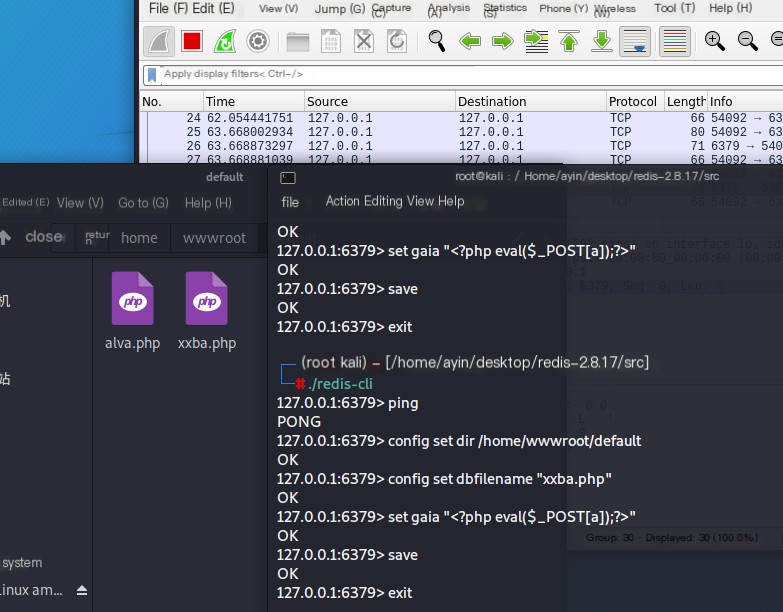Open terminal Help menu
783x612 pixels.
pos(451,201)
